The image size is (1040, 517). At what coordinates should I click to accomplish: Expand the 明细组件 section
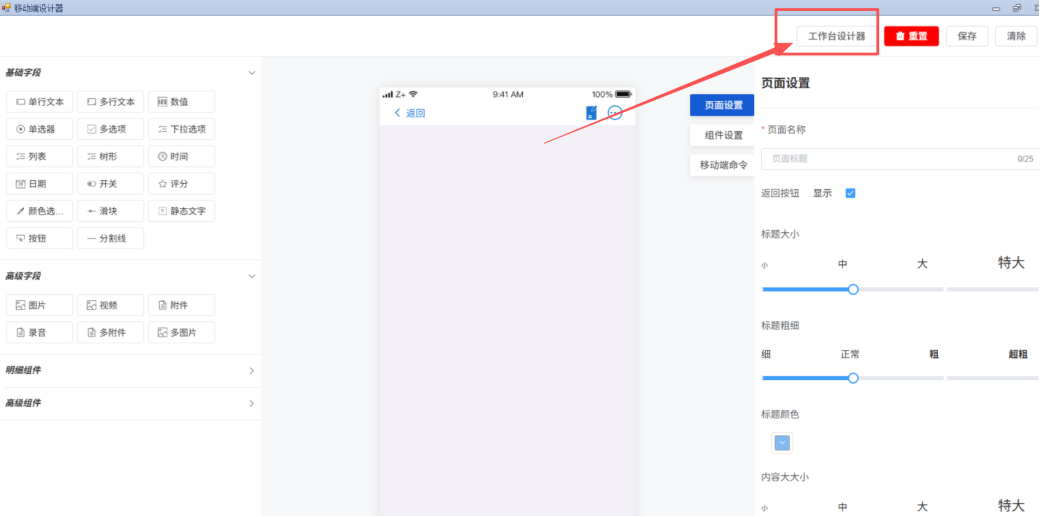coord(251,370)
